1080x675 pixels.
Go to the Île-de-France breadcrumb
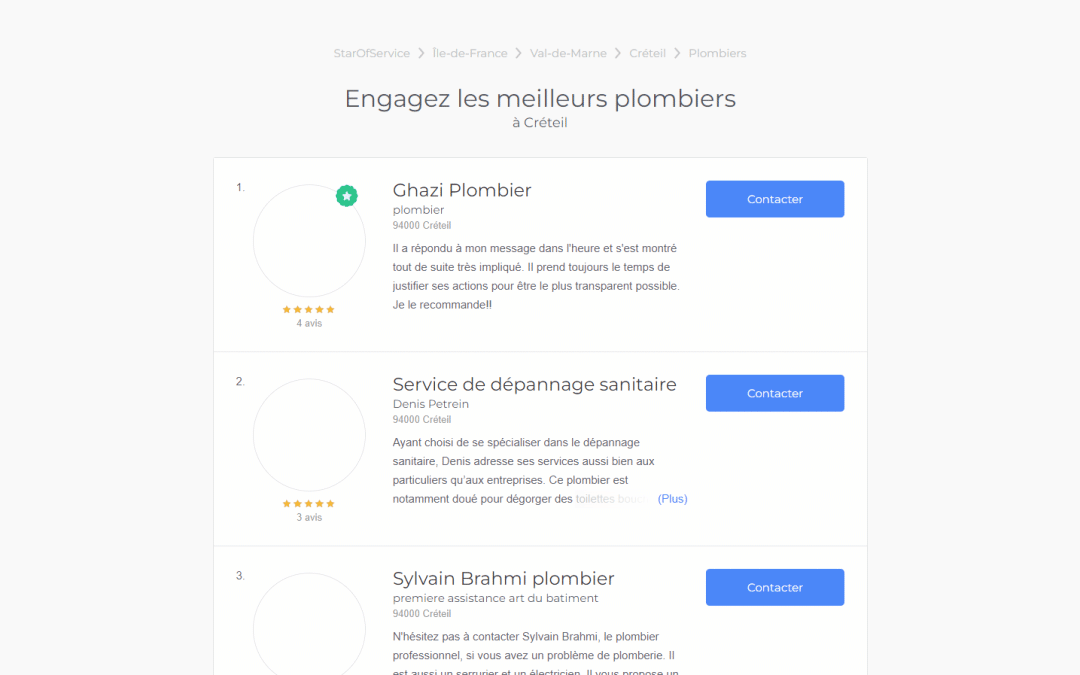(470, 53)
